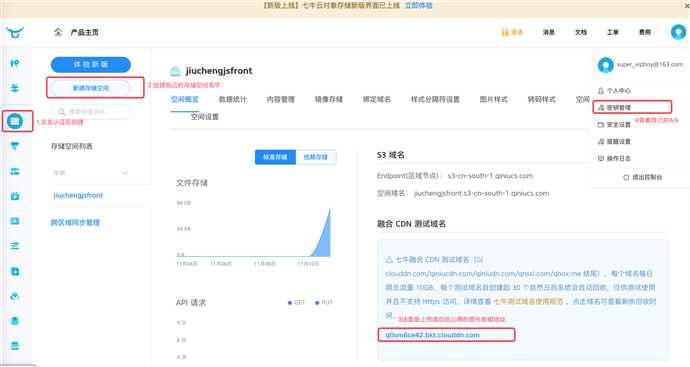Viewport: 690px width, 367px height.
Task: Open 操作日志 in the account menu
Action: (614, 158)
